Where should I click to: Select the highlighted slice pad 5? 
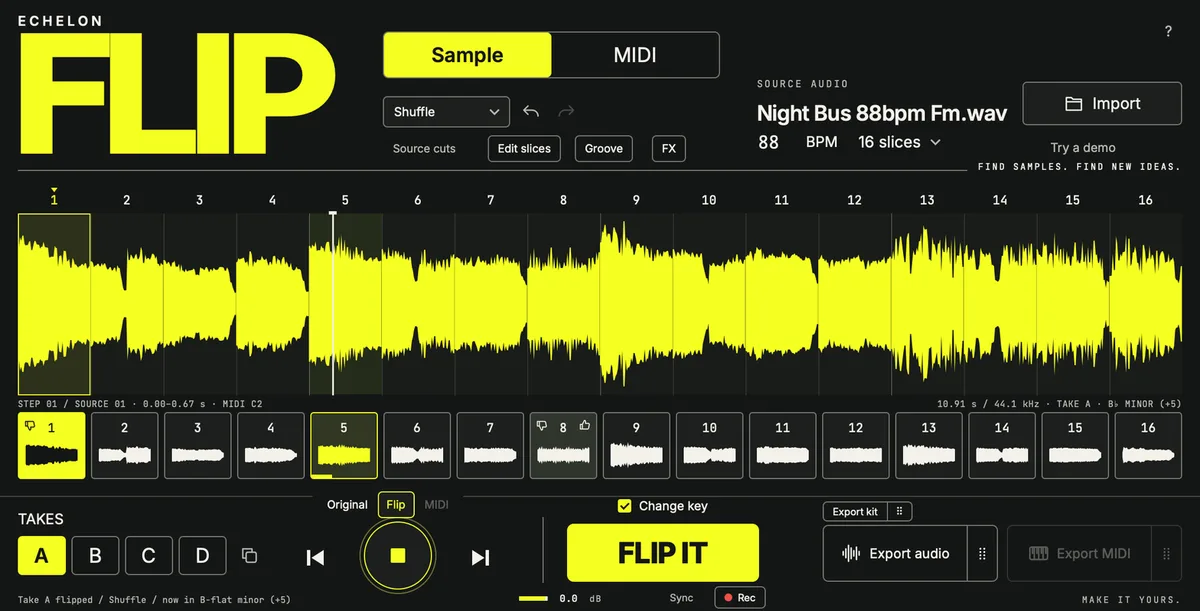click(344, 445)
